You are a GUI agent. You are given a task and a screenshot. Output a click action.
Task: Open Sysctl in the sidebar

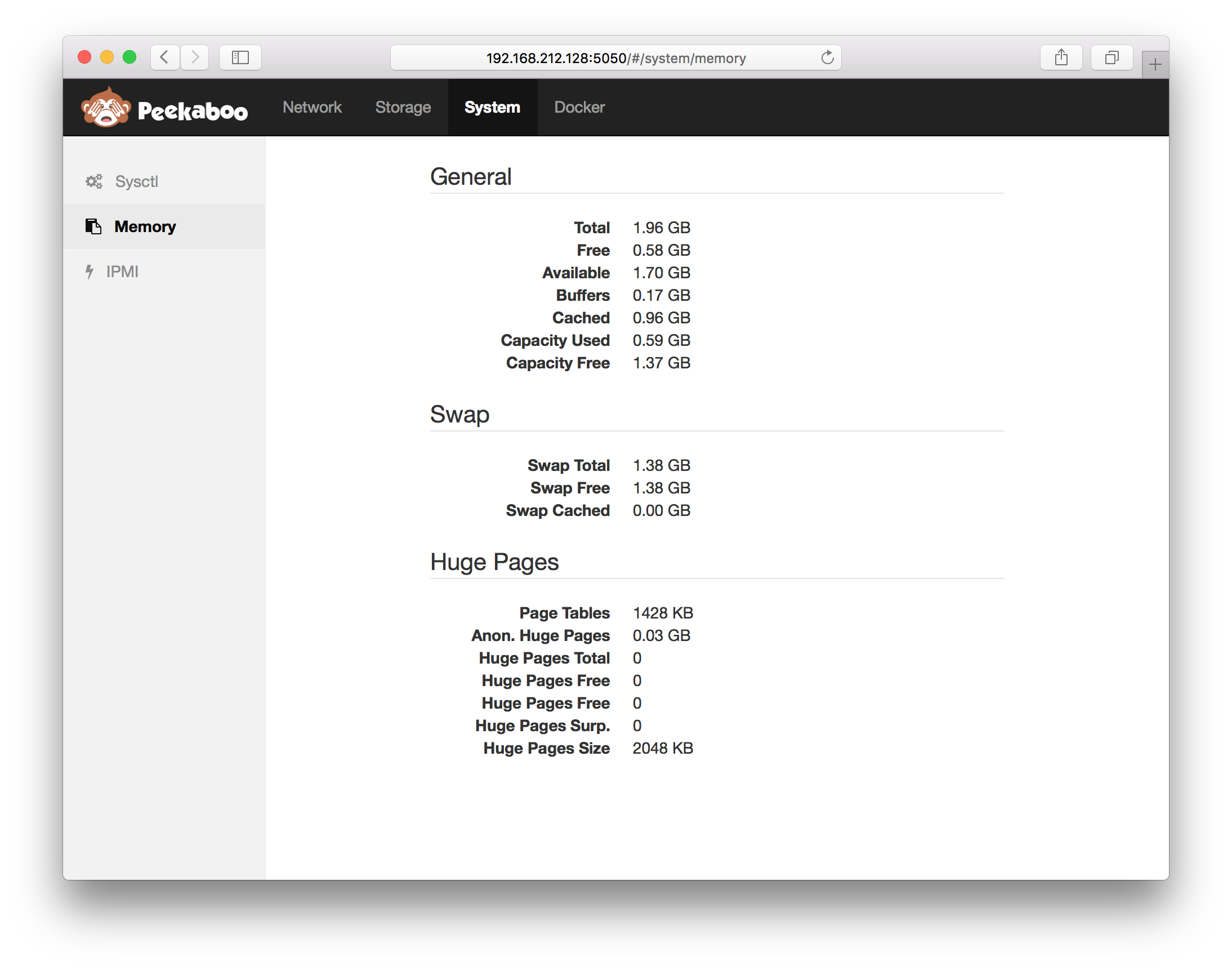[136, 182]
